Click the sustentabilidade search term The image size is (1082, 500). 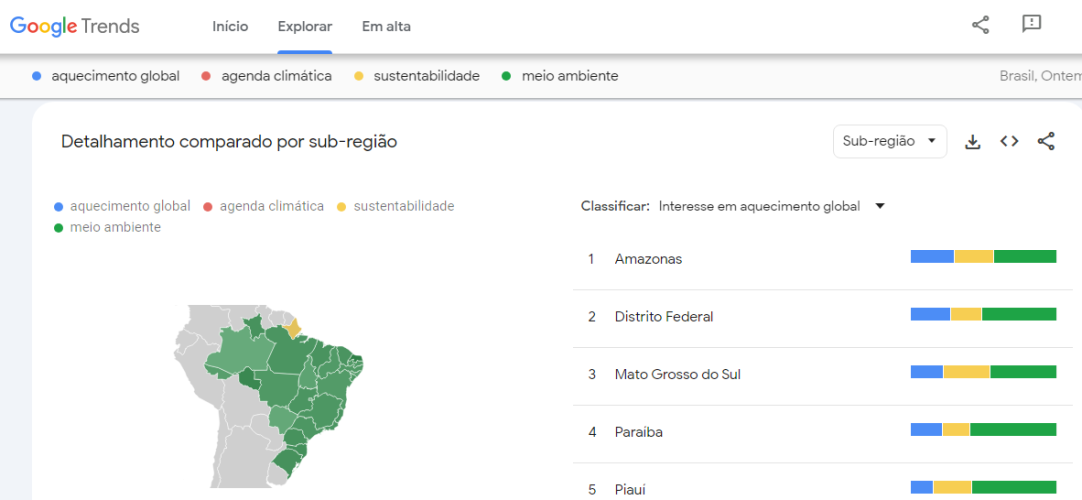point(426,77)
